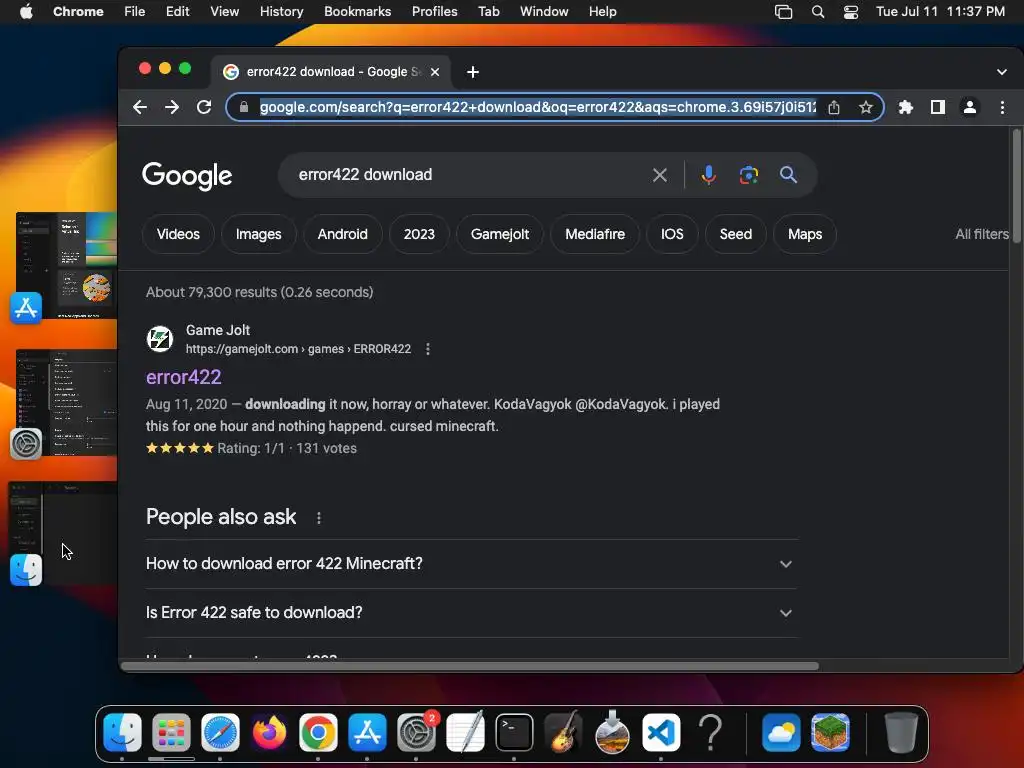Open People also ask options menu

click(x=319, y=518)
